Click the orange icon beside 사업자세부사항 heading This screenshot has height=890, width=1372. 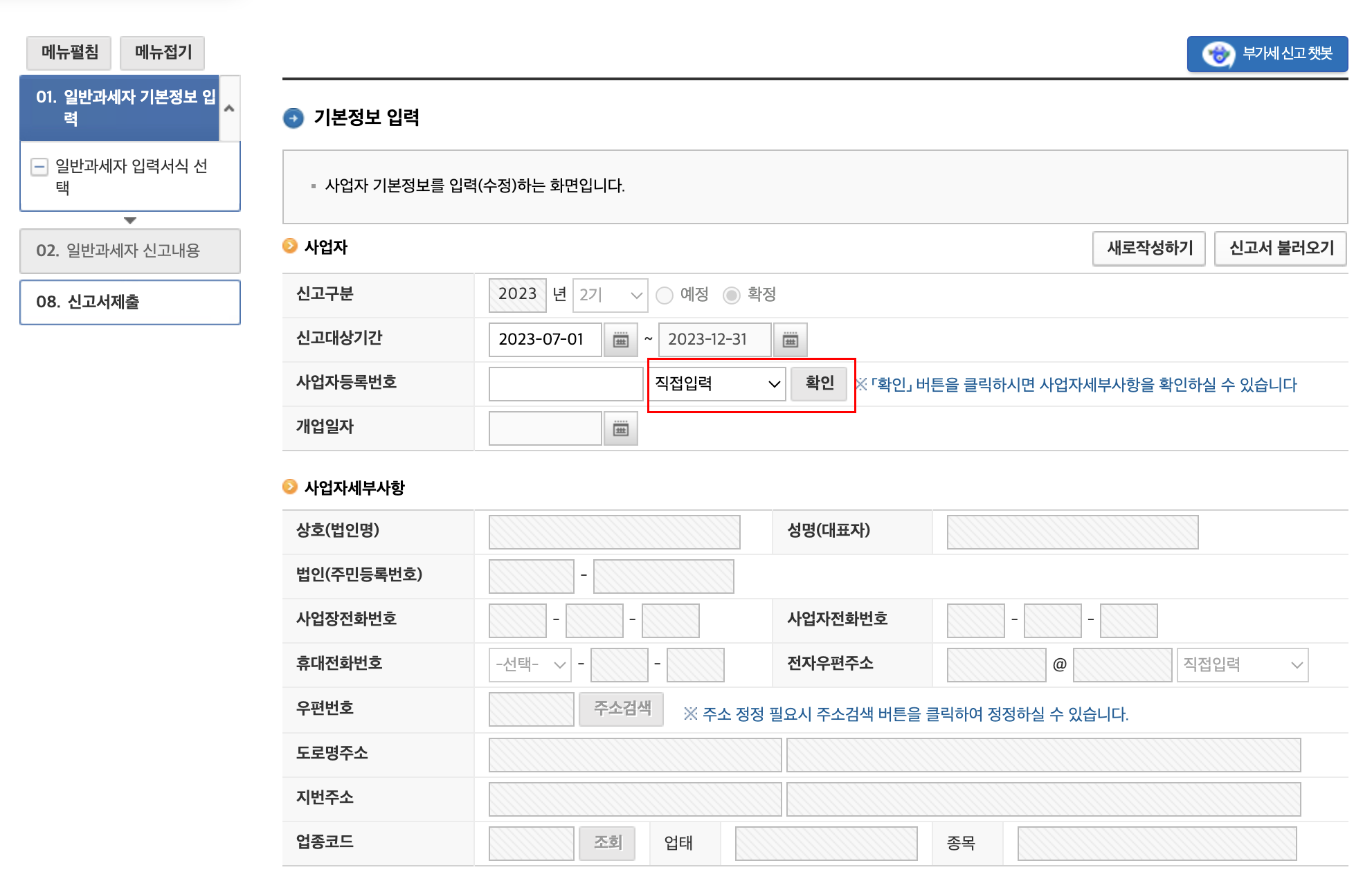pyautogui.click(x=289, y=487)
